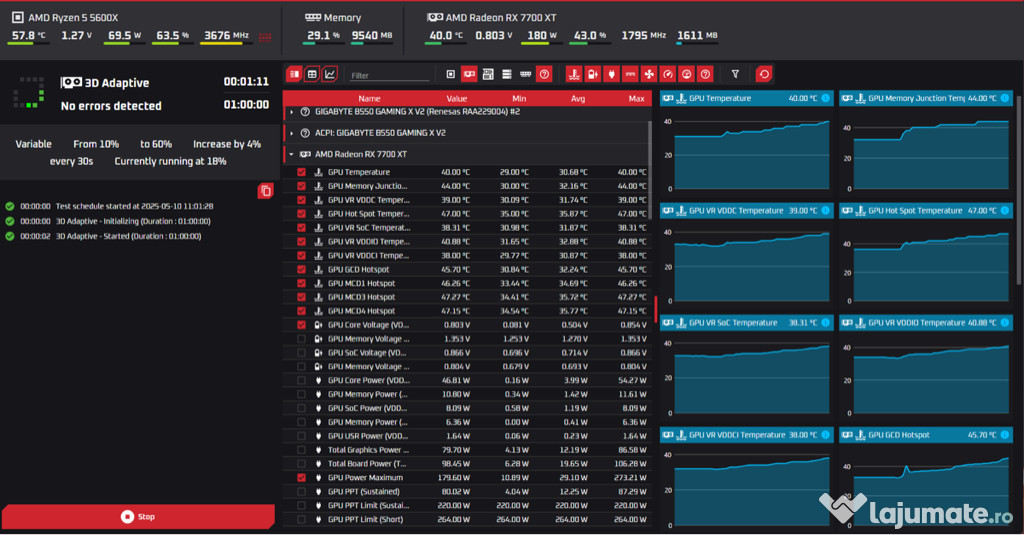Click the GPU MCD3 Hotspot row name
Image resolution: width=1024 pixels, height=535 pixels.
click(x=361, y=297)
